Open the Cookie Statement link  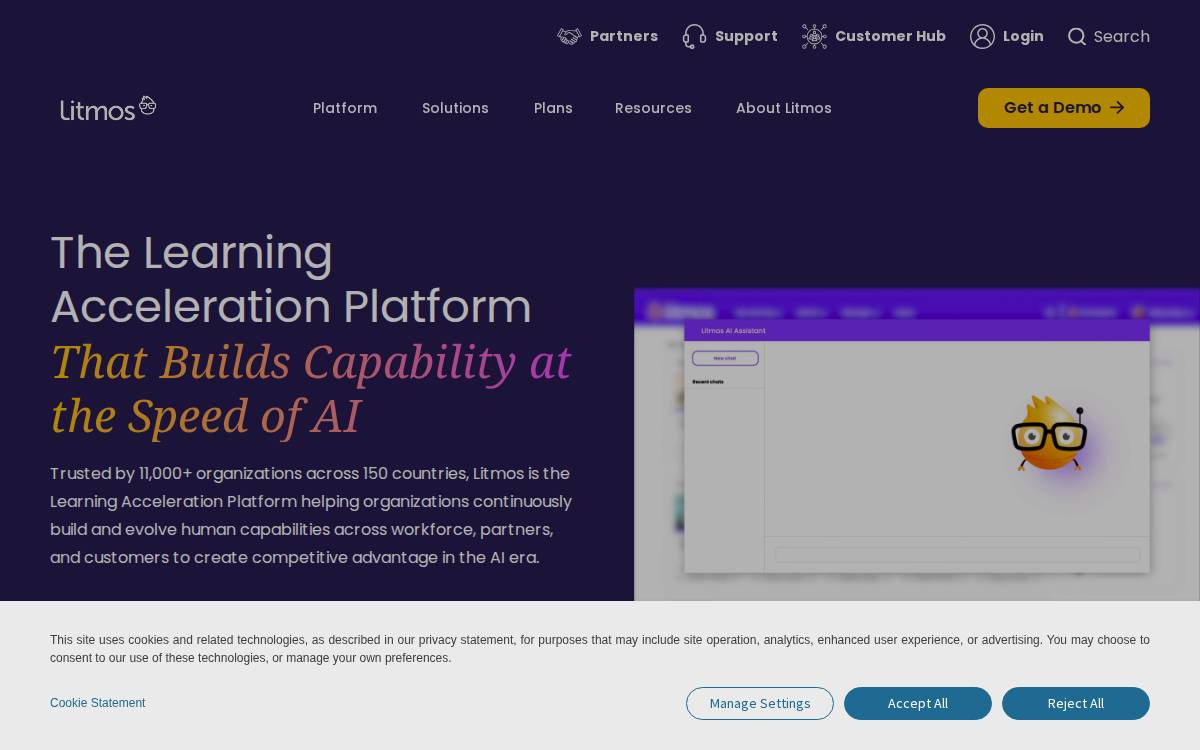98,703
